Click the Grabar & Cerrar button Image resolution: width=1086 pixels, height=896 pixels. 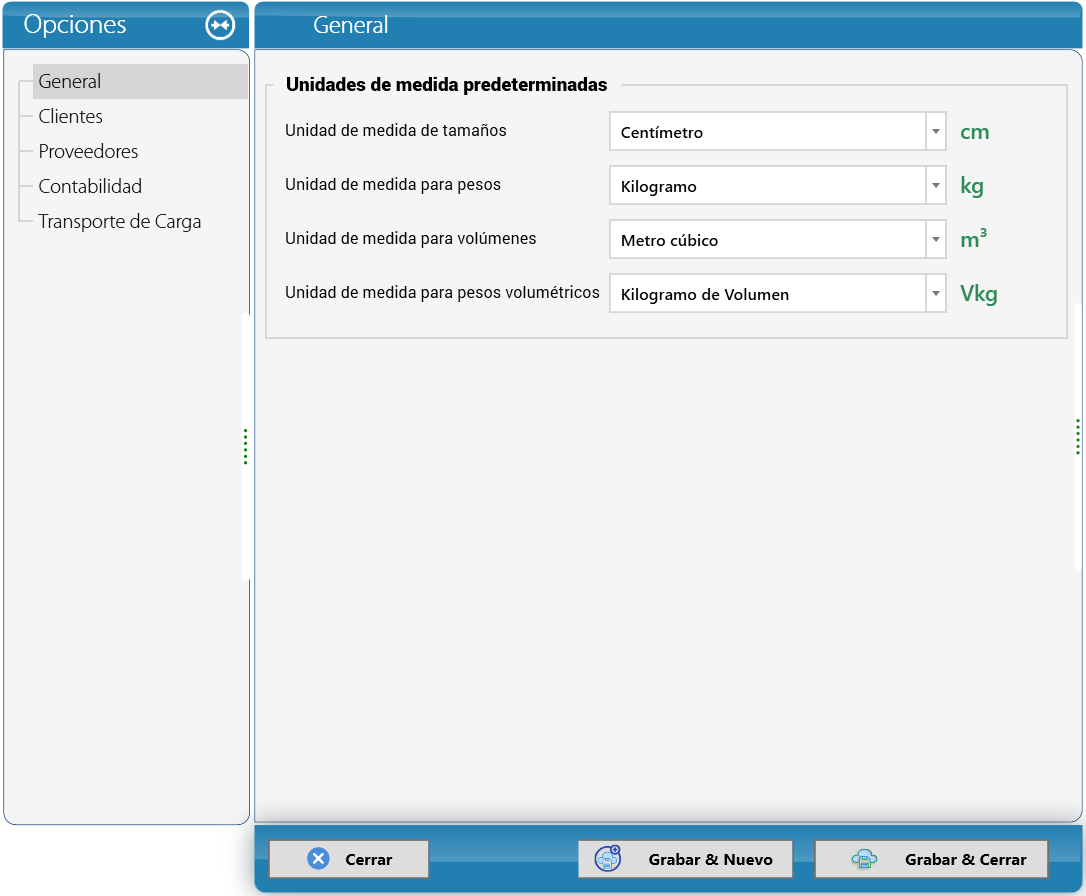point(931,859)
